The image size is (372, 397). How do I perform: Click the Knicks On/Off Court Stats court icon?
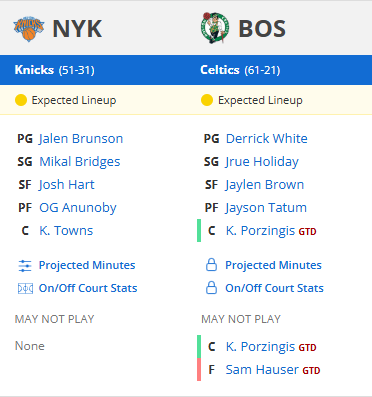tap(25, 288)
